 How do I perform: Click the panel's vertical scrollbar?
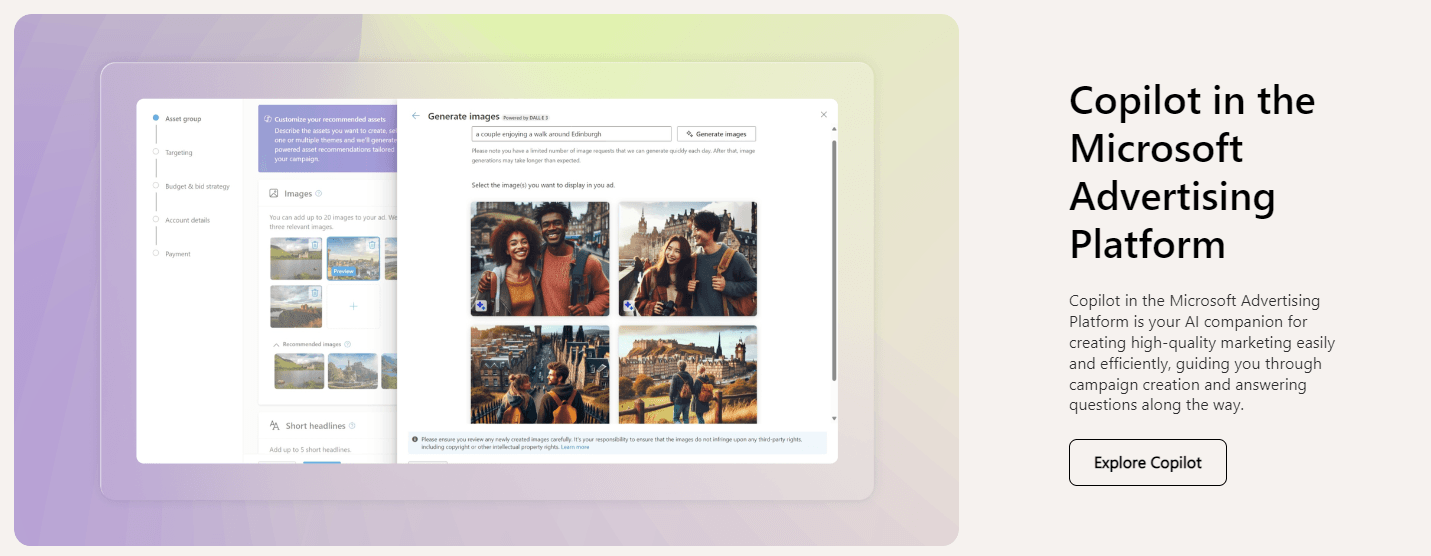(x=834, y=260)
